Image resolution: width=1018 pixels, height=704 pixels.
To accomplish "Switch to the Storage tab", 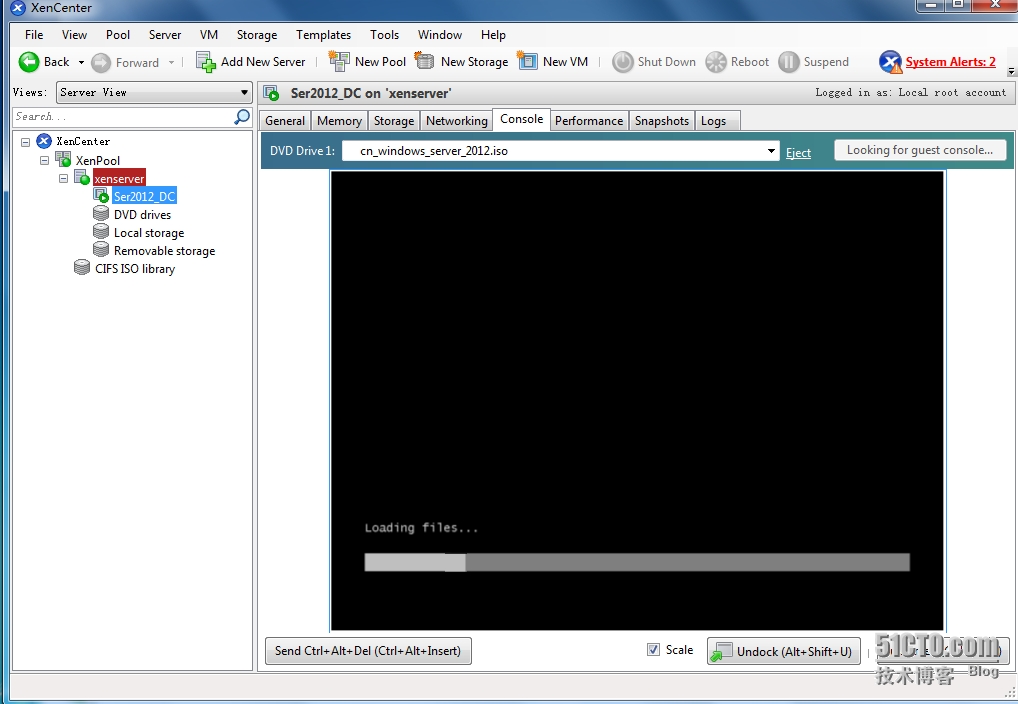I will pos(393,121).
